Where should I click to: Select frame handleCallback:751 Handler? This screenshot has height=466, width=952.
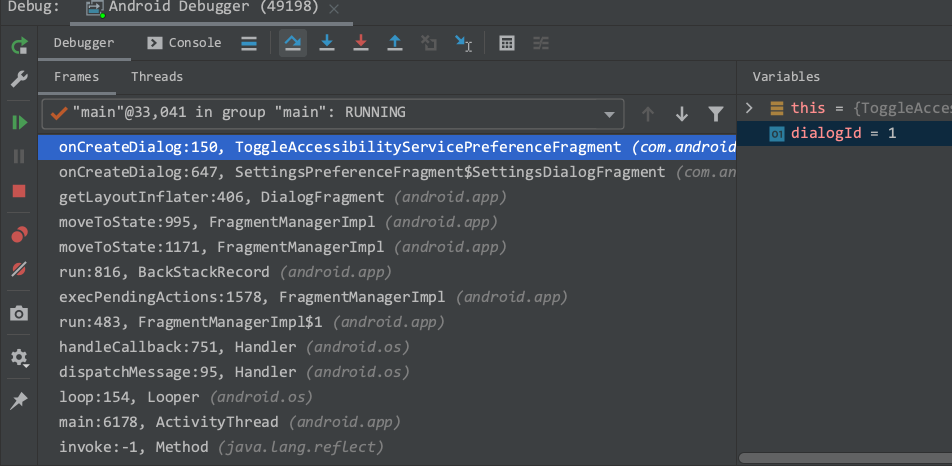click(x=387, y=347)
